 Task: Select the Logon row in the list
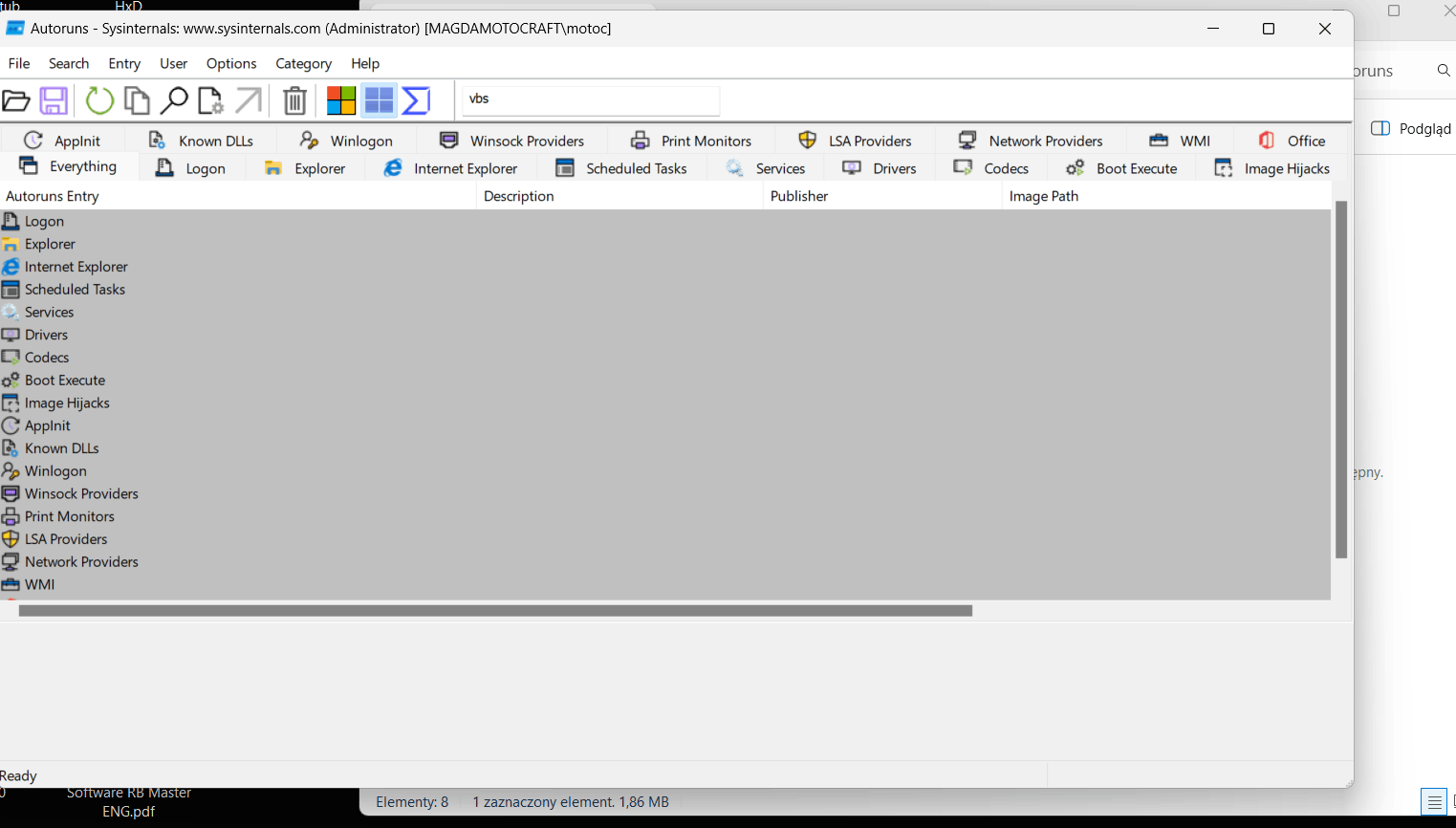click(665, 221)
